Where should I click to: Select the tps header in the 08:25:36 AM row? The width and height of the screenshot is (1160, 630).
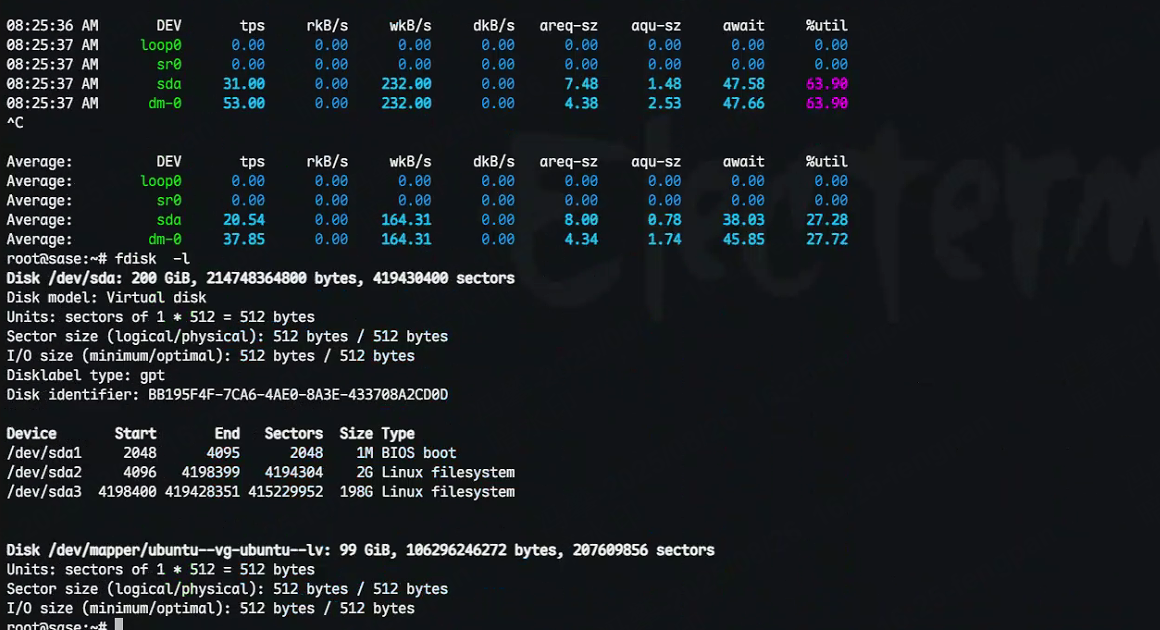pyautogui.click(x=252, y=26)
